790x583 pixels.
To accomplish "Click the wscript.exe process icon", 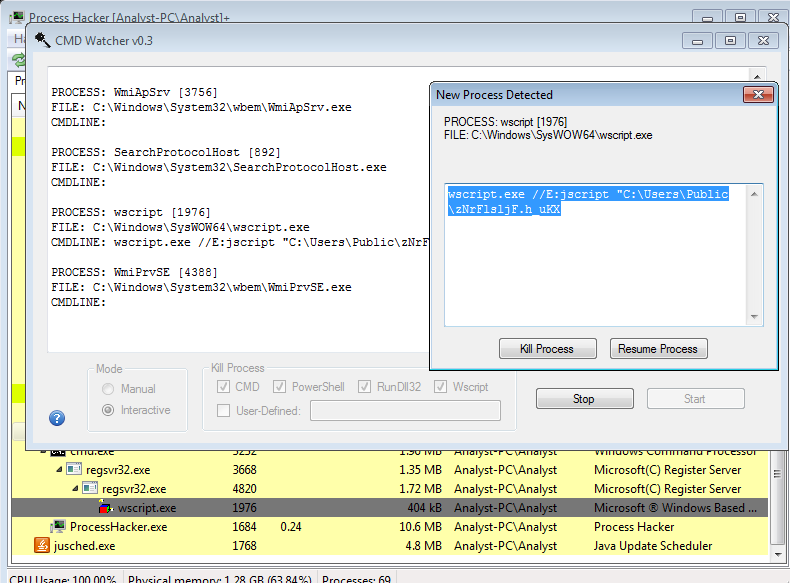I will click(106, 508).
